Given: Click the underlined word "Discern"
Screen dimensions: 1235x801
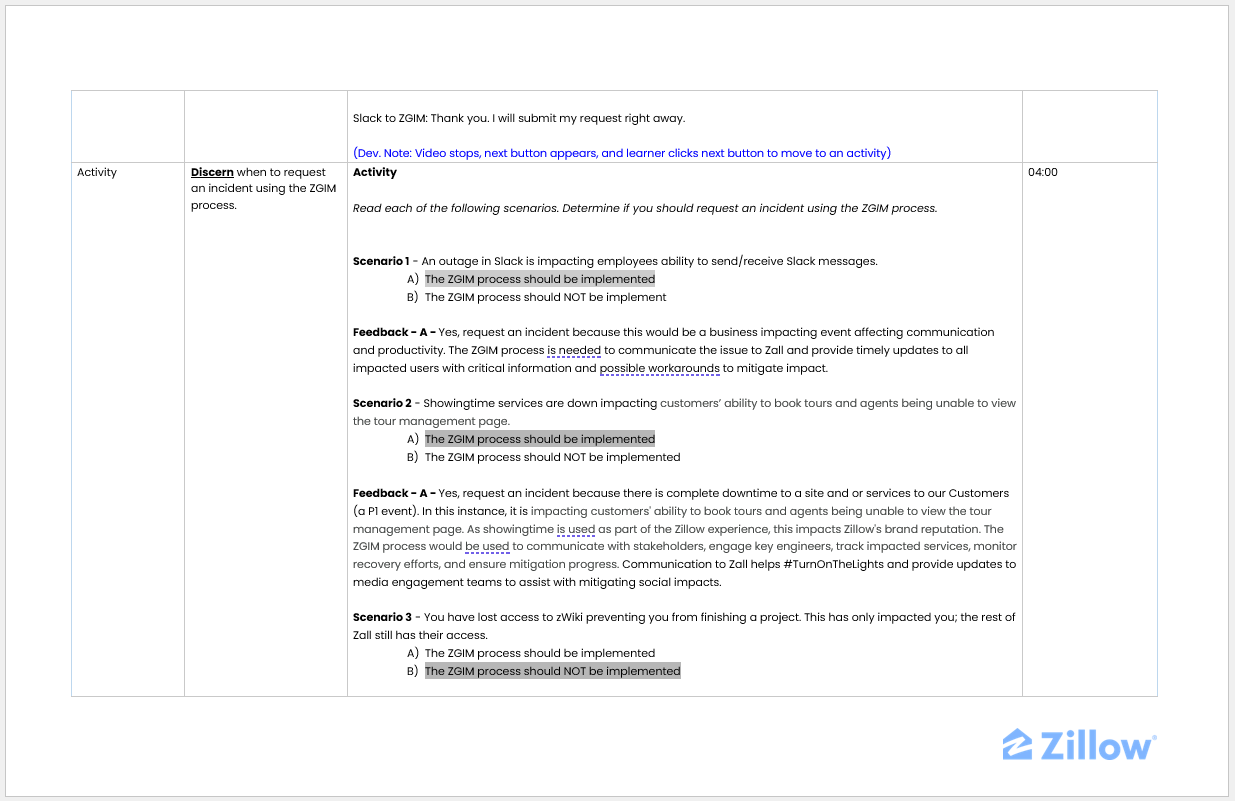Looking at the screenshot, I should [212, 172].
